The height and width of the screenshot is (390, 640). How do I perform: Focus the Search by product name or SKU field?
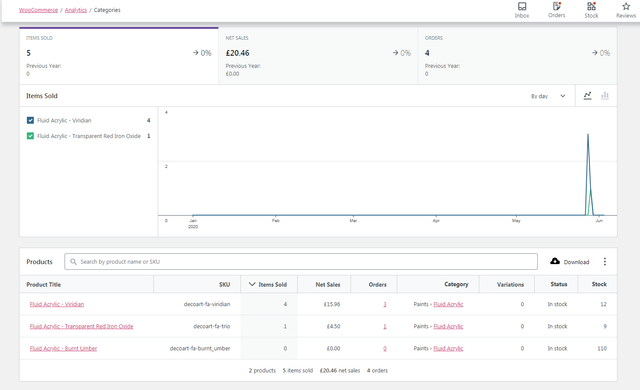(301, 261)
